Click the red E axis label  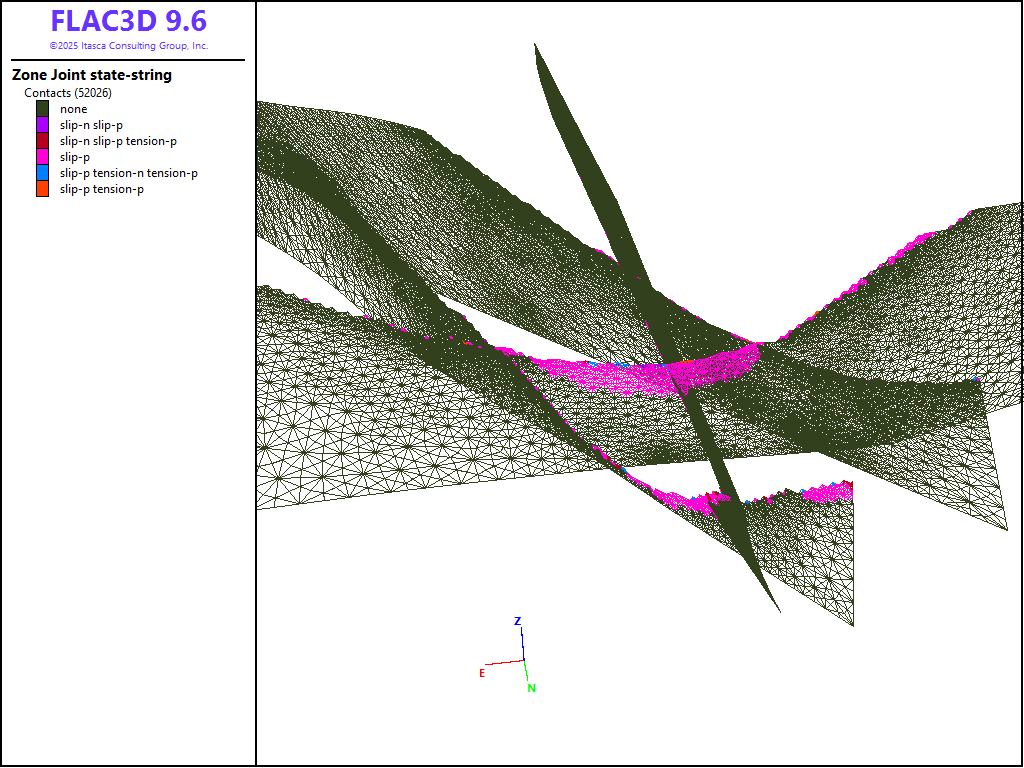[482, 673]
